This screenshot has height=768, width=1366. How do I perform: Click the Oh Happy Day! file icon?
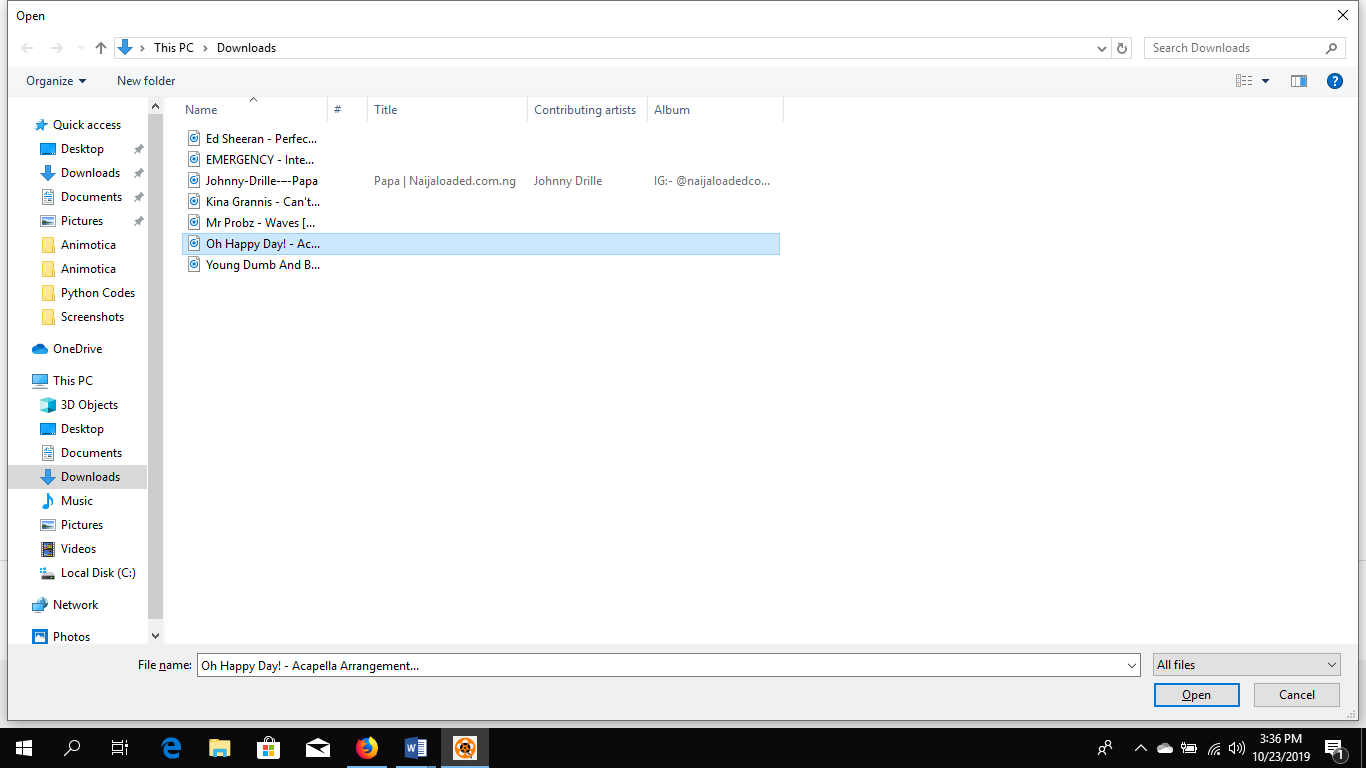(195, 244)
